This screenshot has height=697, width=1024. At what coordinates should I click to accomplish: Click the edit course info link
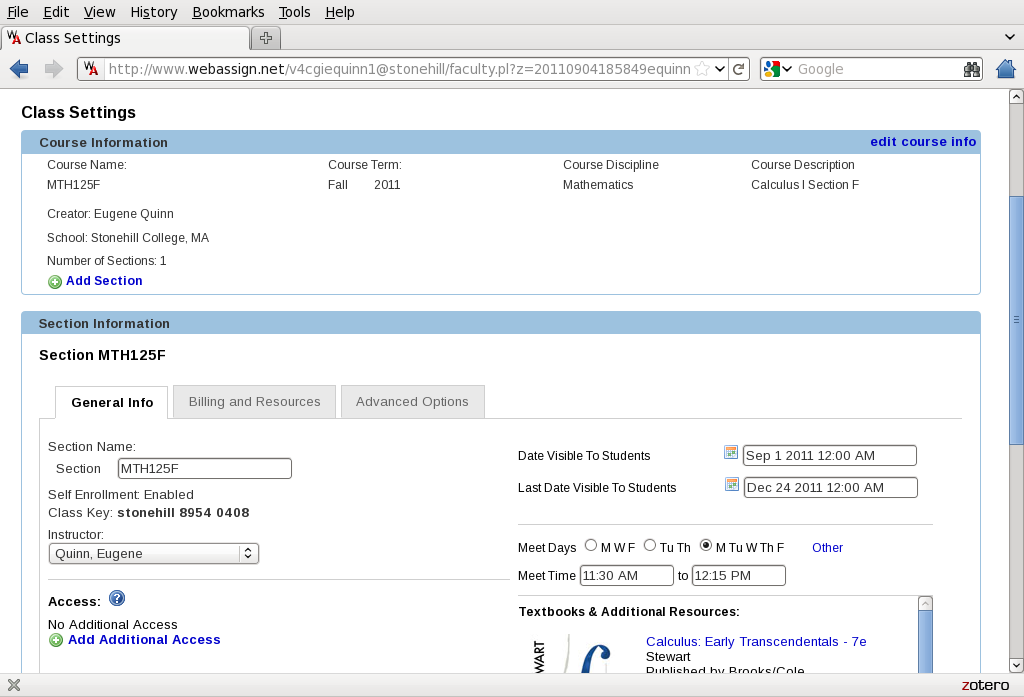click(922, 142)
